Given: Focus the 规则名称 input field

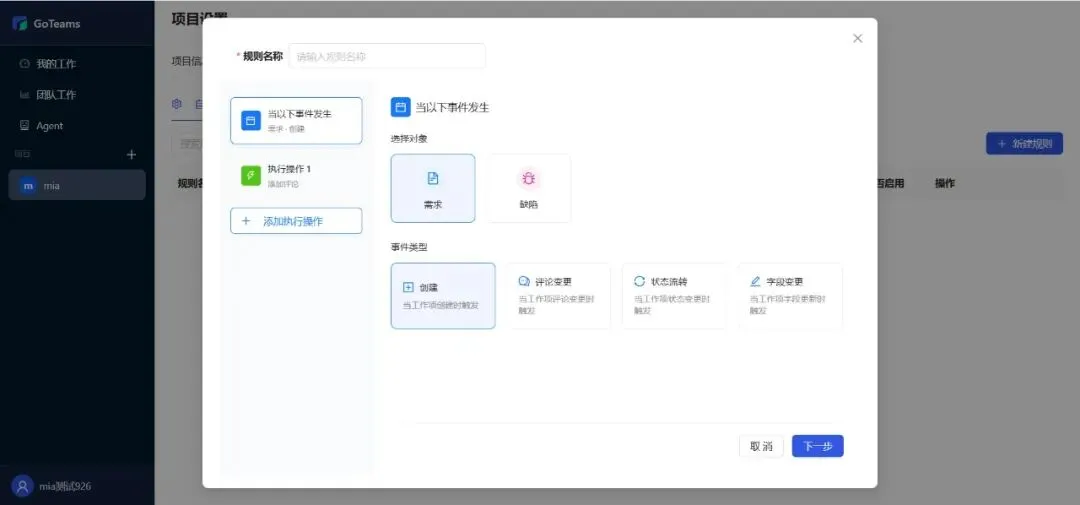Looking at the screenshot, I should pos(387,56).
